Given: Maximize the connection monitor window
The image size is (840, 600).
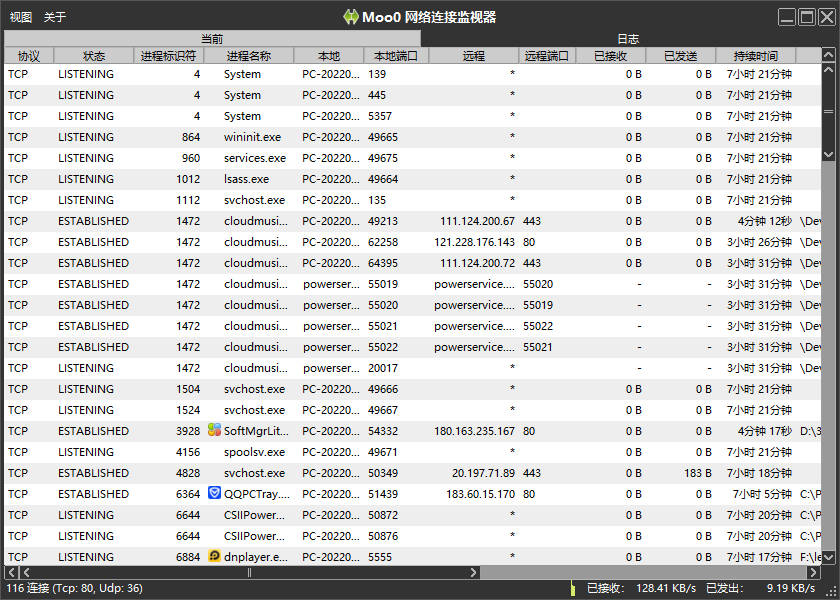Looking at the screenshot, I should click(x=808, y=16).
